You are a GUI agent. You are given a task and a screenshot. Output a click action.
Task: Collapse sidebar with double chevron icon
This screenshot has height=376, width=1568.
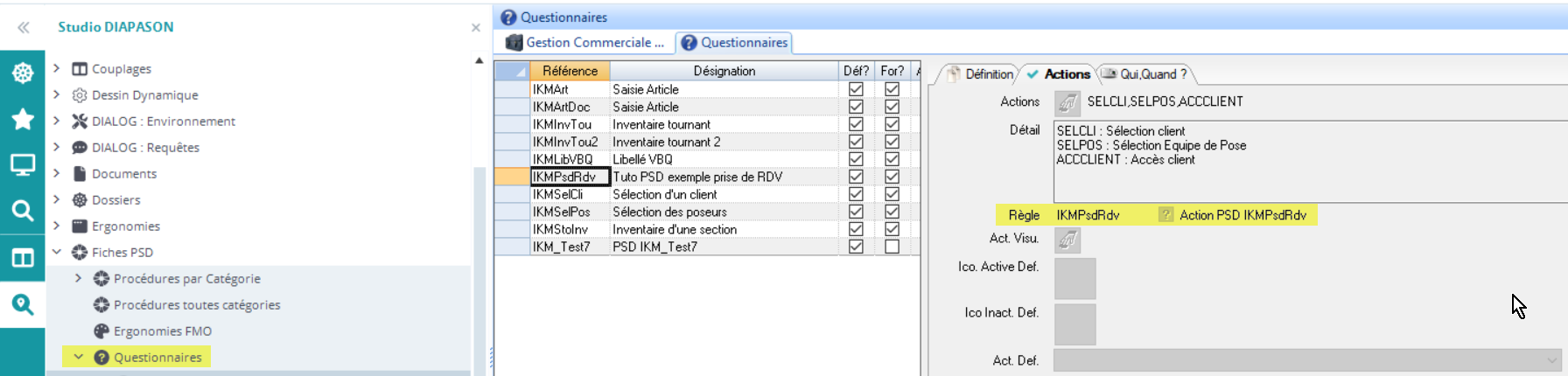[24, 27]
